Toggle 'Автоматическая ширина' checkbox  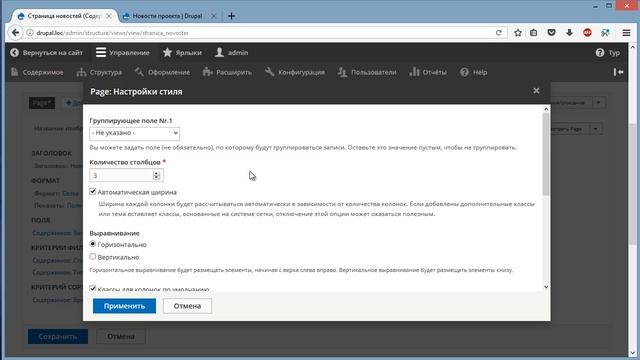[93, 191]
